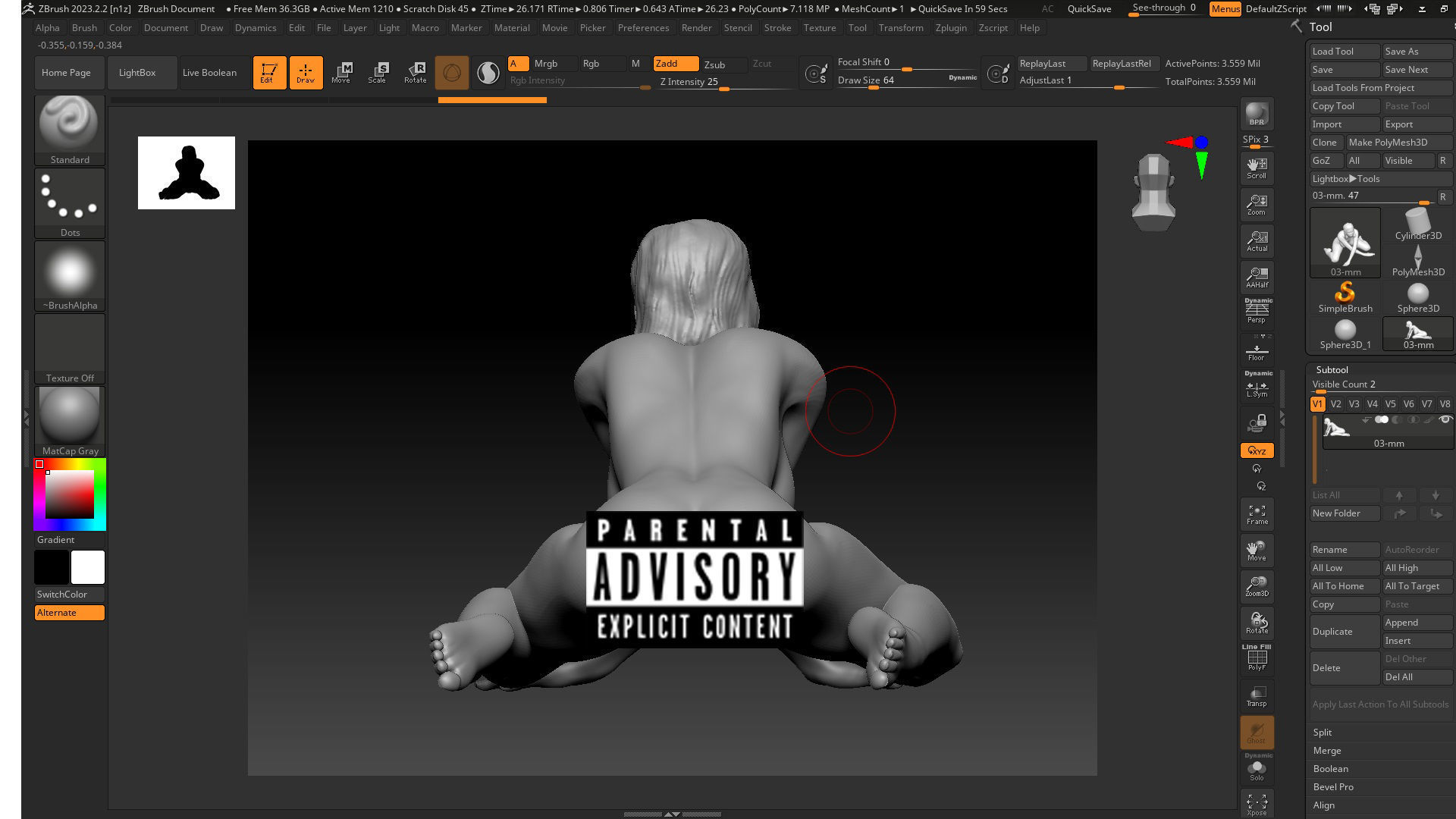
Task: Open the Dots stroke selector
Action: pos(70,202)
